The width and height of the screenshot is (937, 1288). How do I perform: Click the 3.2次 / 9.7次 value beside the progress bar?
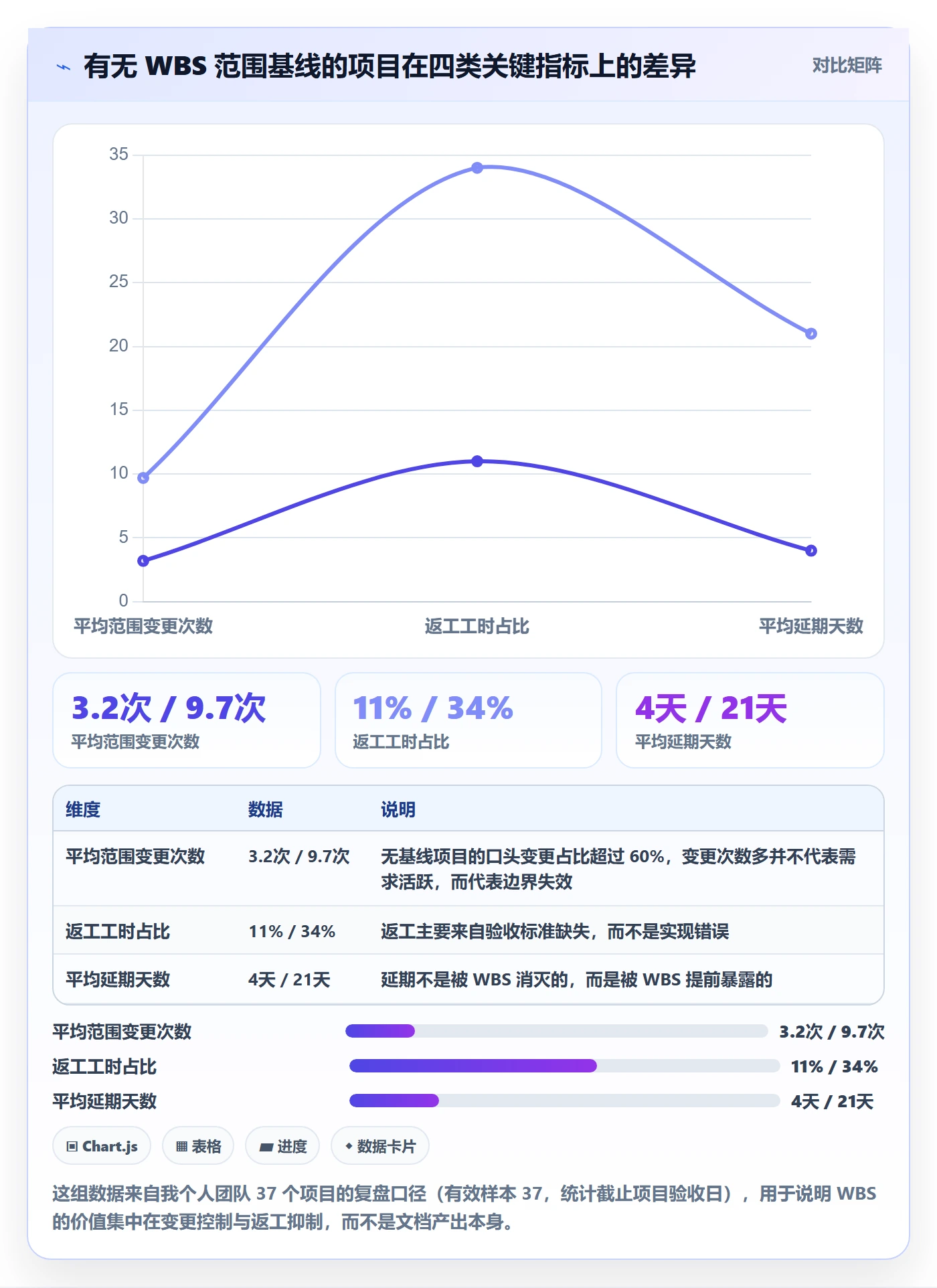click(832, 1031)
